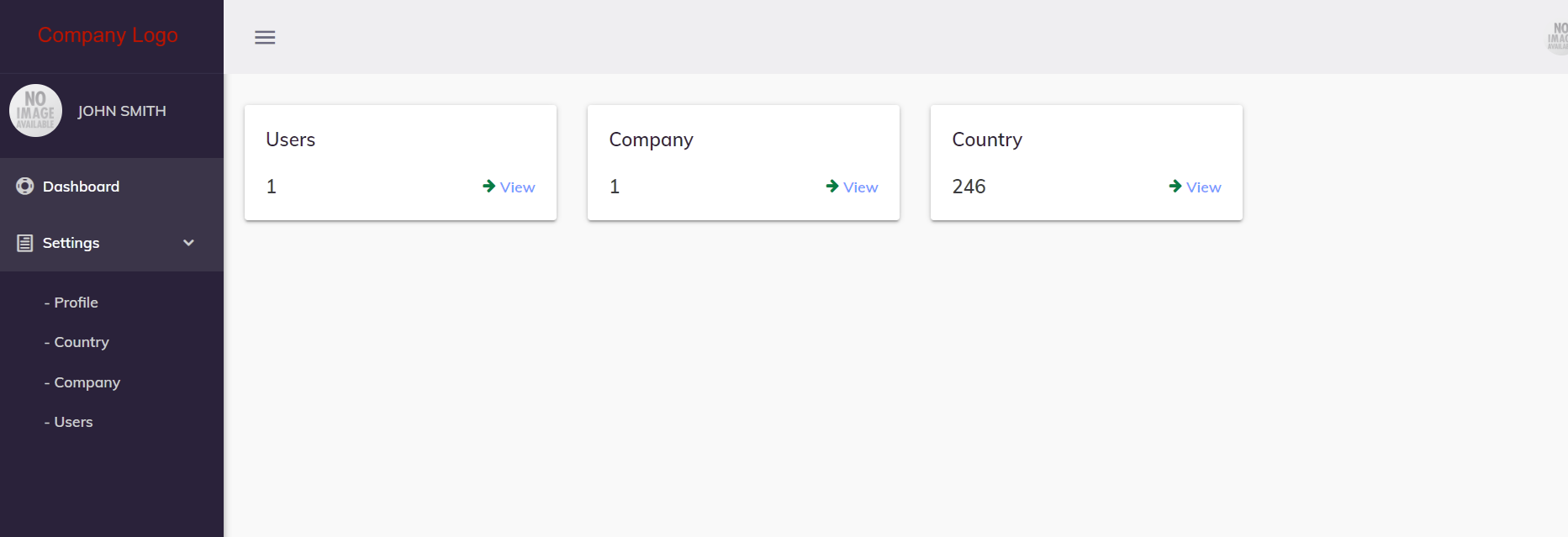
Task: Open the Dashboard menu item
Action: click(x=81, y=187)
